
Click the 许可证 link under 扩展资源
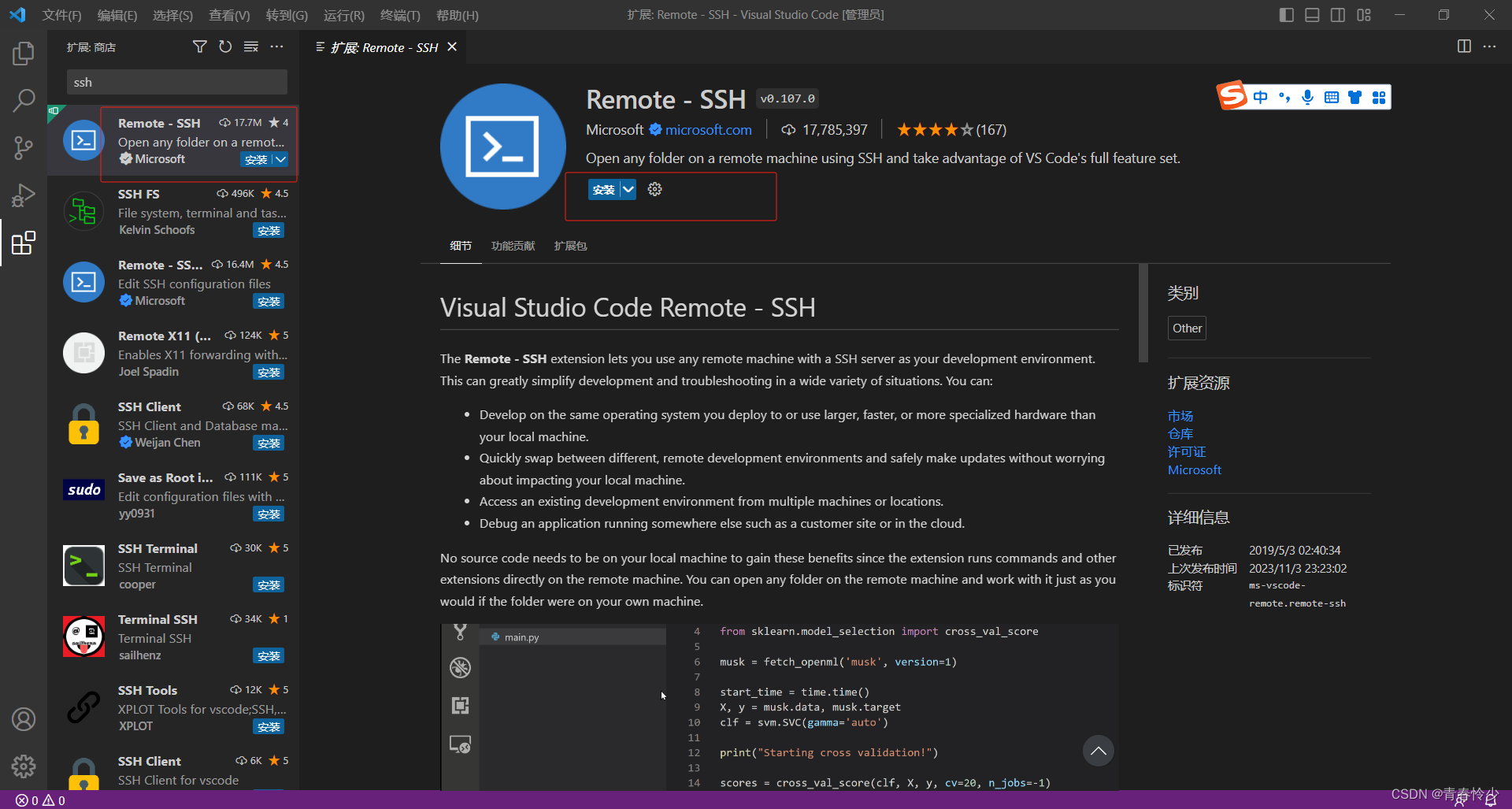pos(1186,451)
